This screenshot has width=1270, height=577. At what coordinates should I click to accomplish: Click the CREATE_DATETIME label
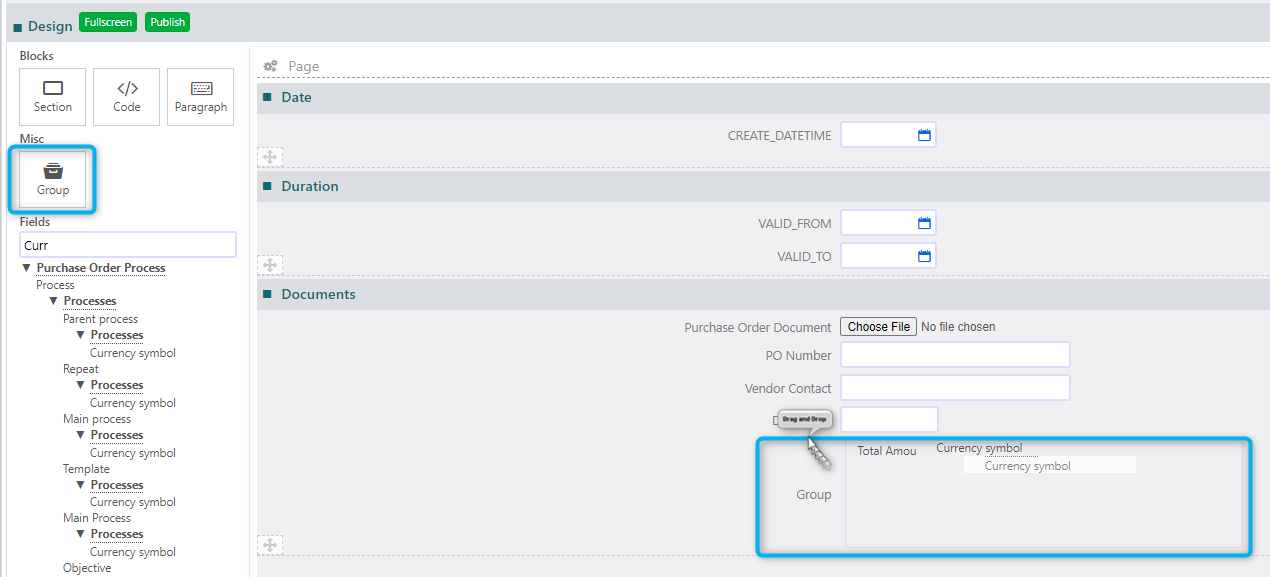[780, 136]
